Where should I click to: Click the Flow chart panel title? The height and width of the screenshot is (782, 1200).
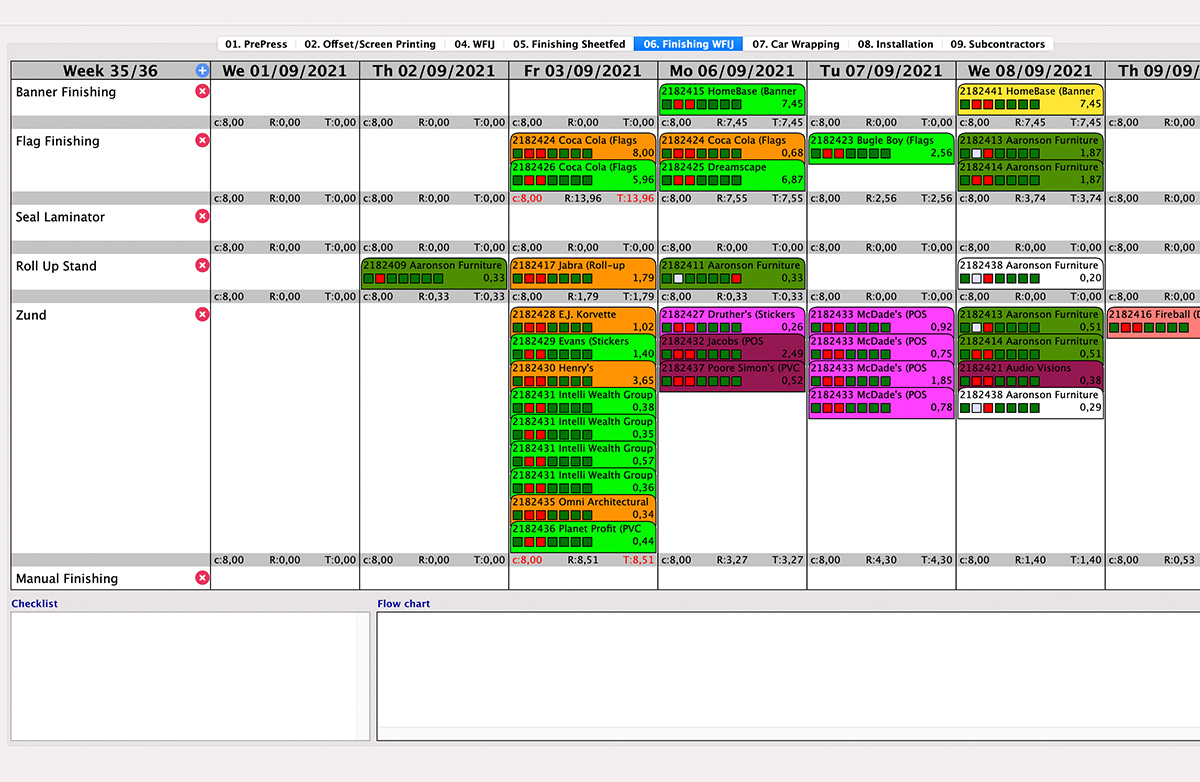(x=404, y=604)
